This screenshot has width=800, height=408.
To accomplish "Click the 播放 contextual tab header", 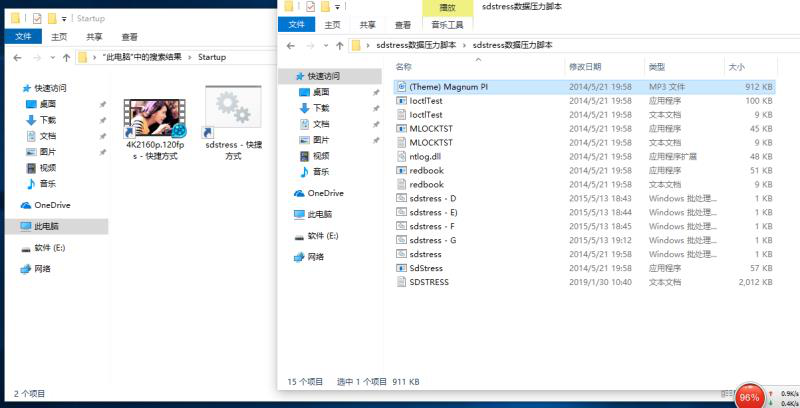I will [447, 8].
